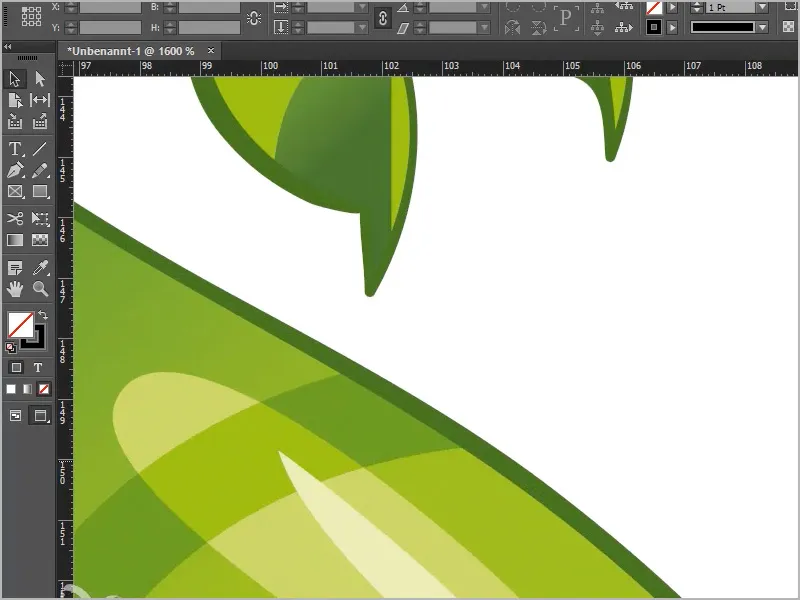Select the Selection tool (black arrow)
The height and width of the screenshot is (600, 800).
coord(15,79)
